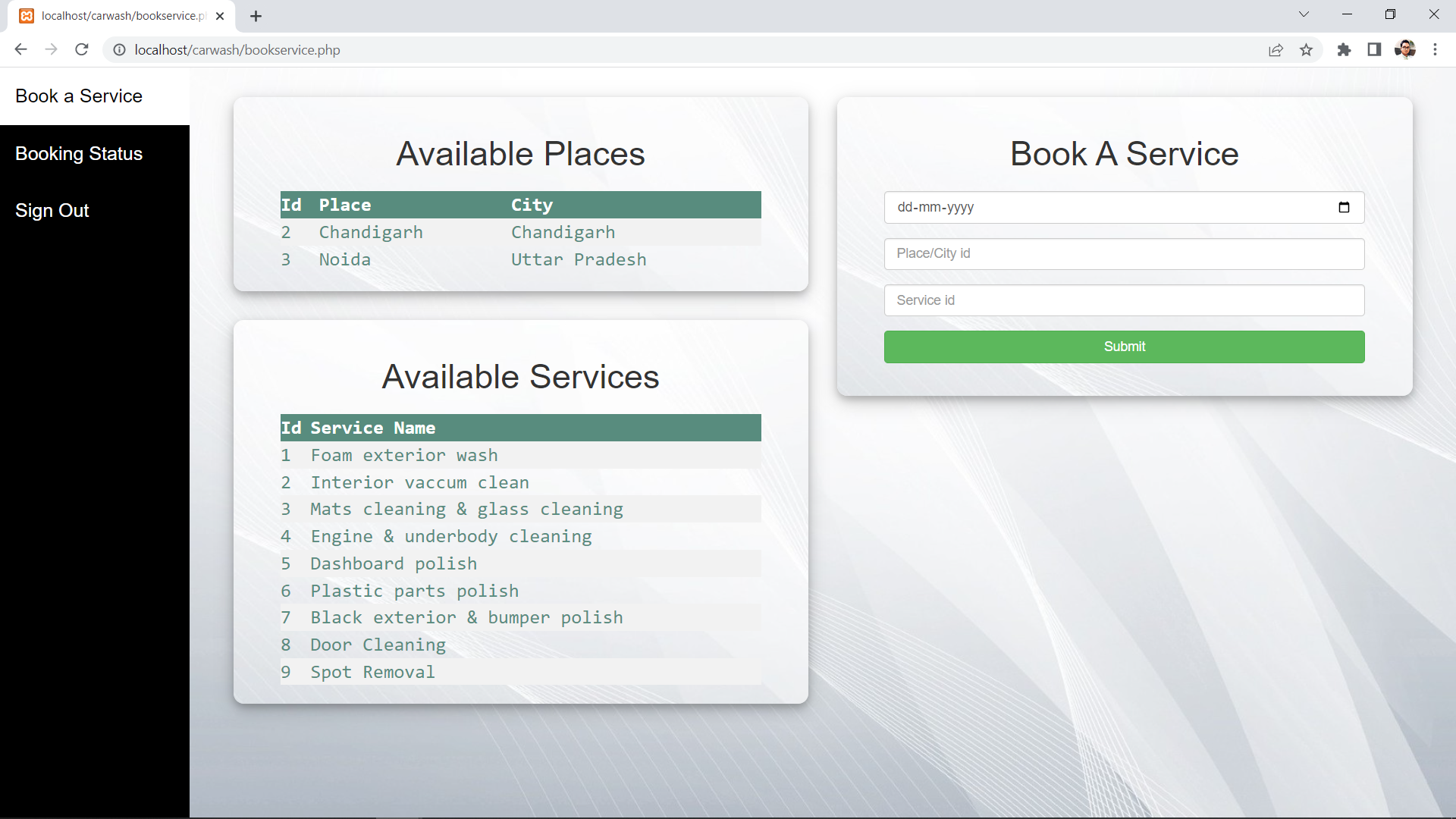Open the Extensions puzzle icon

1344,49
